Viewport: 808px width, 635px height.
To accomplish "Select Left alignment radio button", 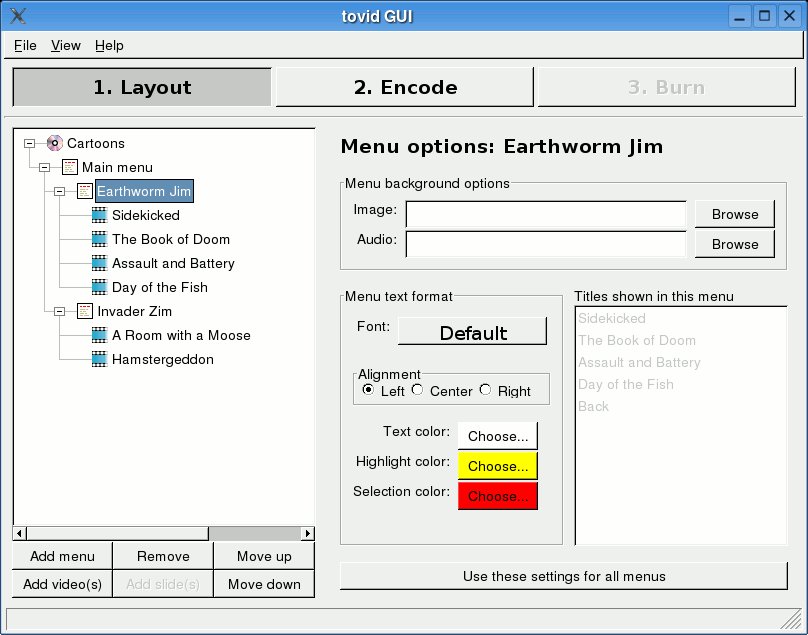I will click(x=368, y=390).
